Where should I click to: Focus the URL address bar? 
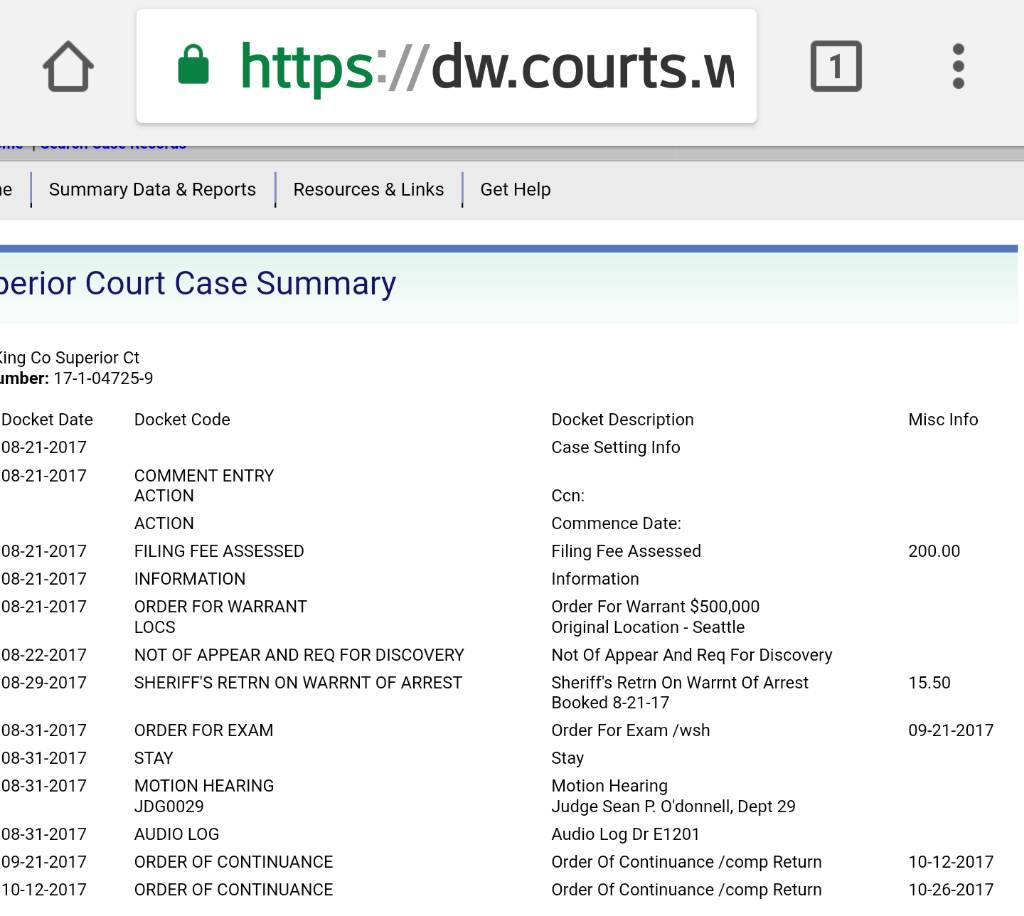click(485, 67)
